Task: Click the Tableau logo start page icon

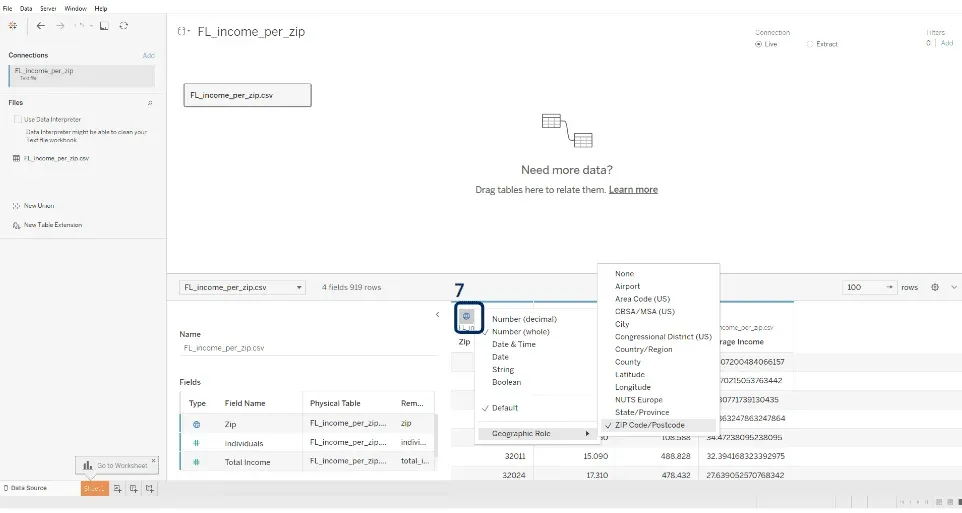Action: [13, 26]
